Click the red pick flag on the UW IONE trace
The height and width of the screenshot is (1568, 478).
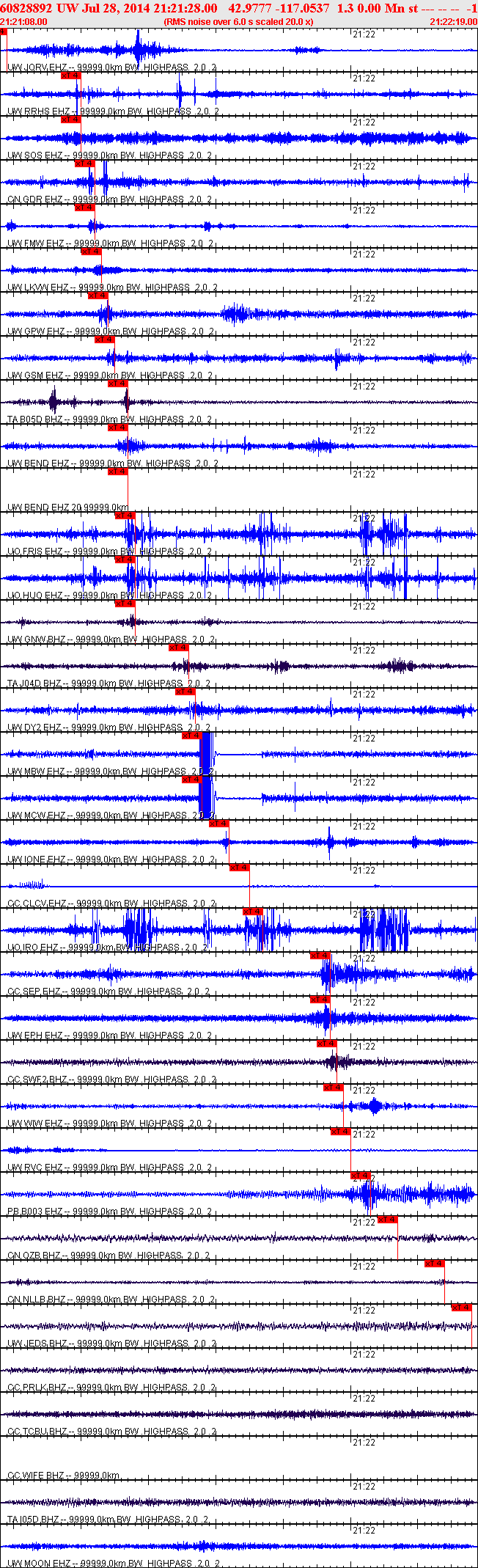coord(219,824)
